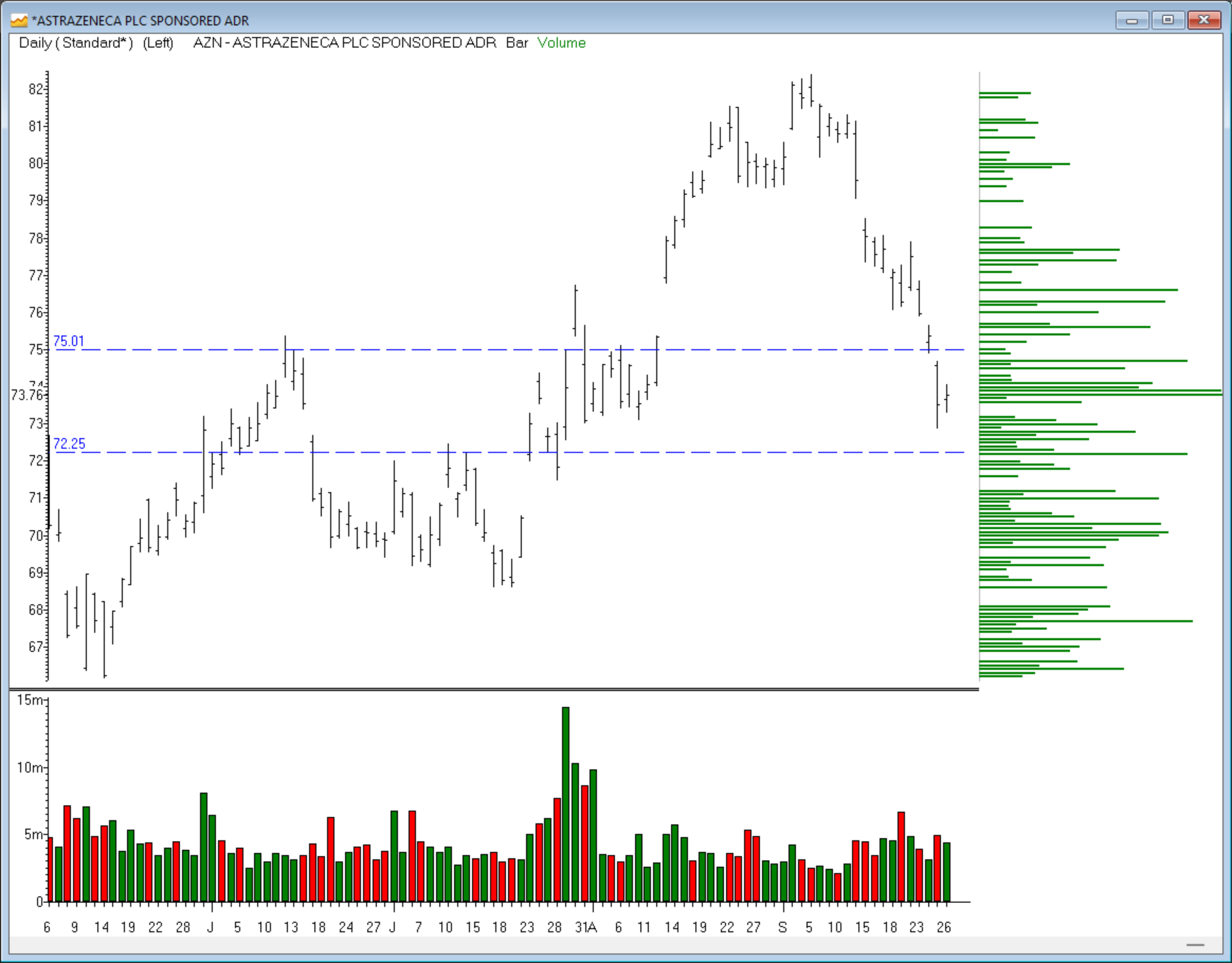Select the 'Daily ( Standard* )' period label

coord(76,43)
